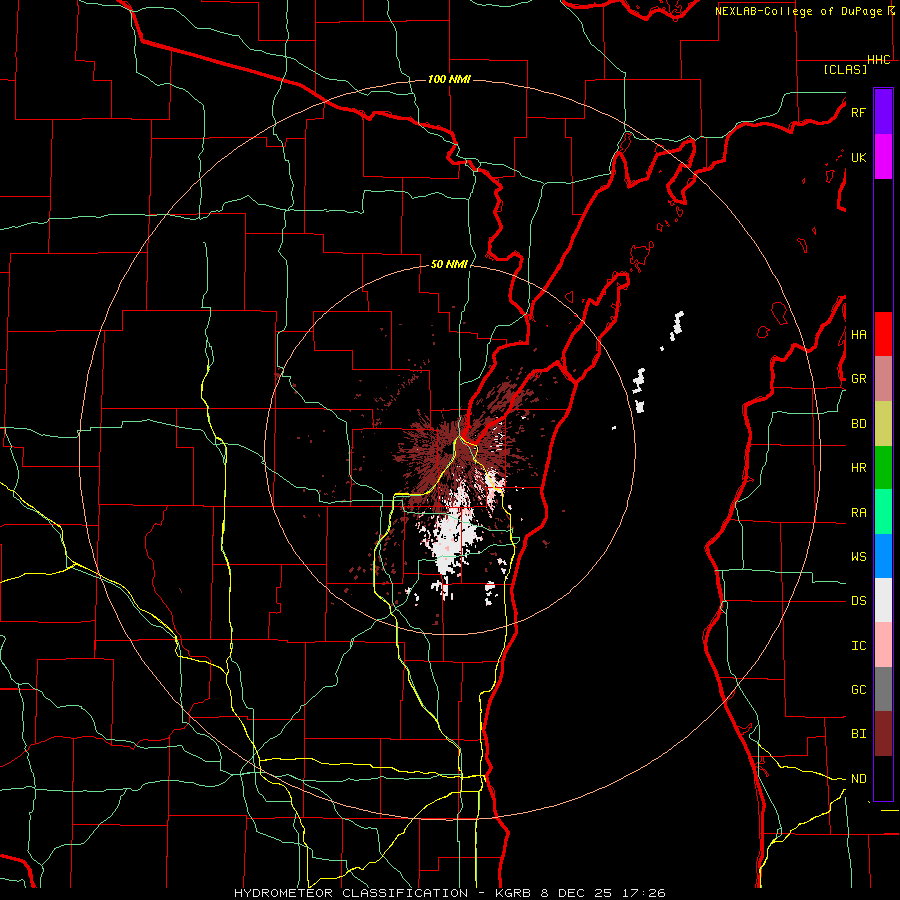Click the DS white legend swatch
The width and height of the screenshot is (900, 900).
pos(883,601)
